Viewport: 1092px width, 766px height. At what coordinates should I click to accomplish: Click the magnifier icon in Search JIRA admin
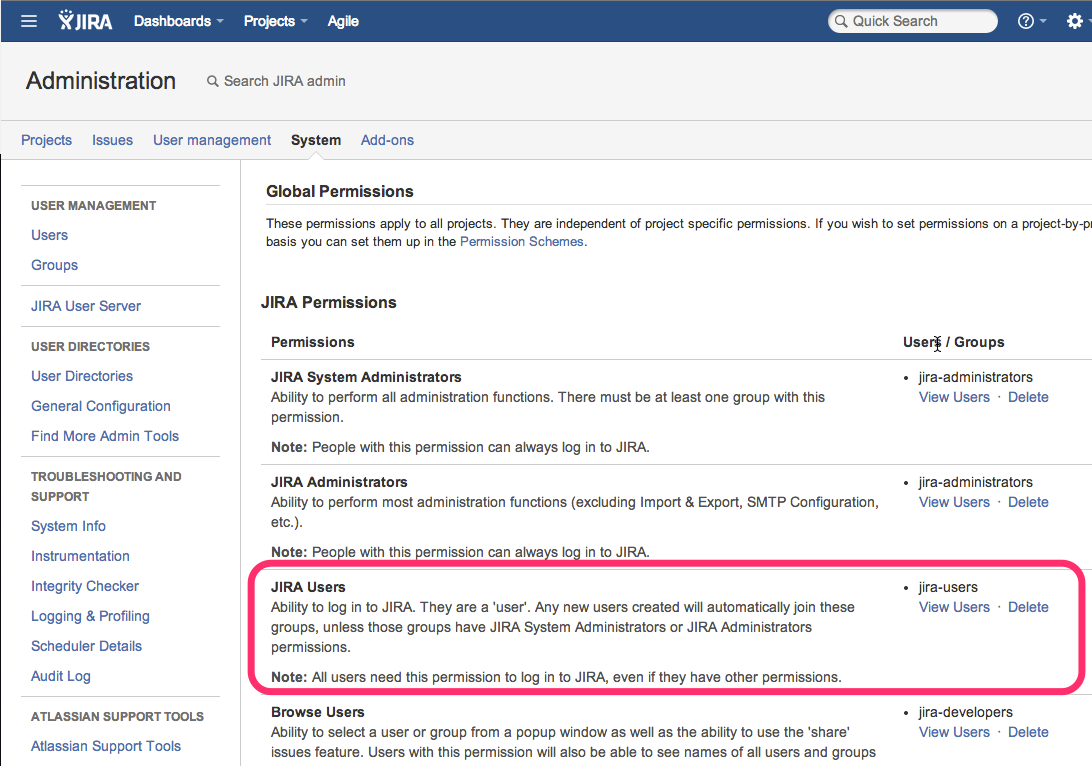point(212,81)
